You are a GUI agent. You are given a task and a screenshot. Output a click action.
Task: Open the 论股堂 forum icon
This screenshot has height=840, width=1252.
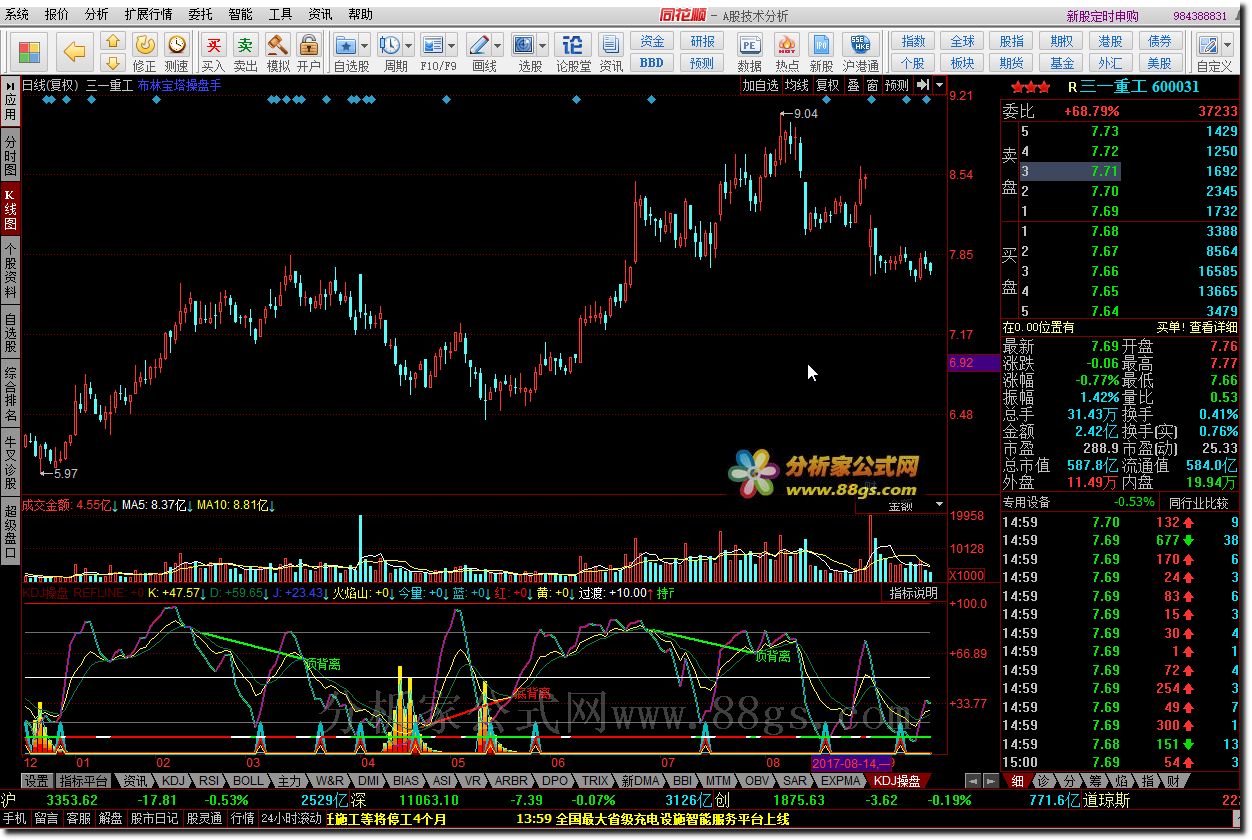(x=573, y=52)
